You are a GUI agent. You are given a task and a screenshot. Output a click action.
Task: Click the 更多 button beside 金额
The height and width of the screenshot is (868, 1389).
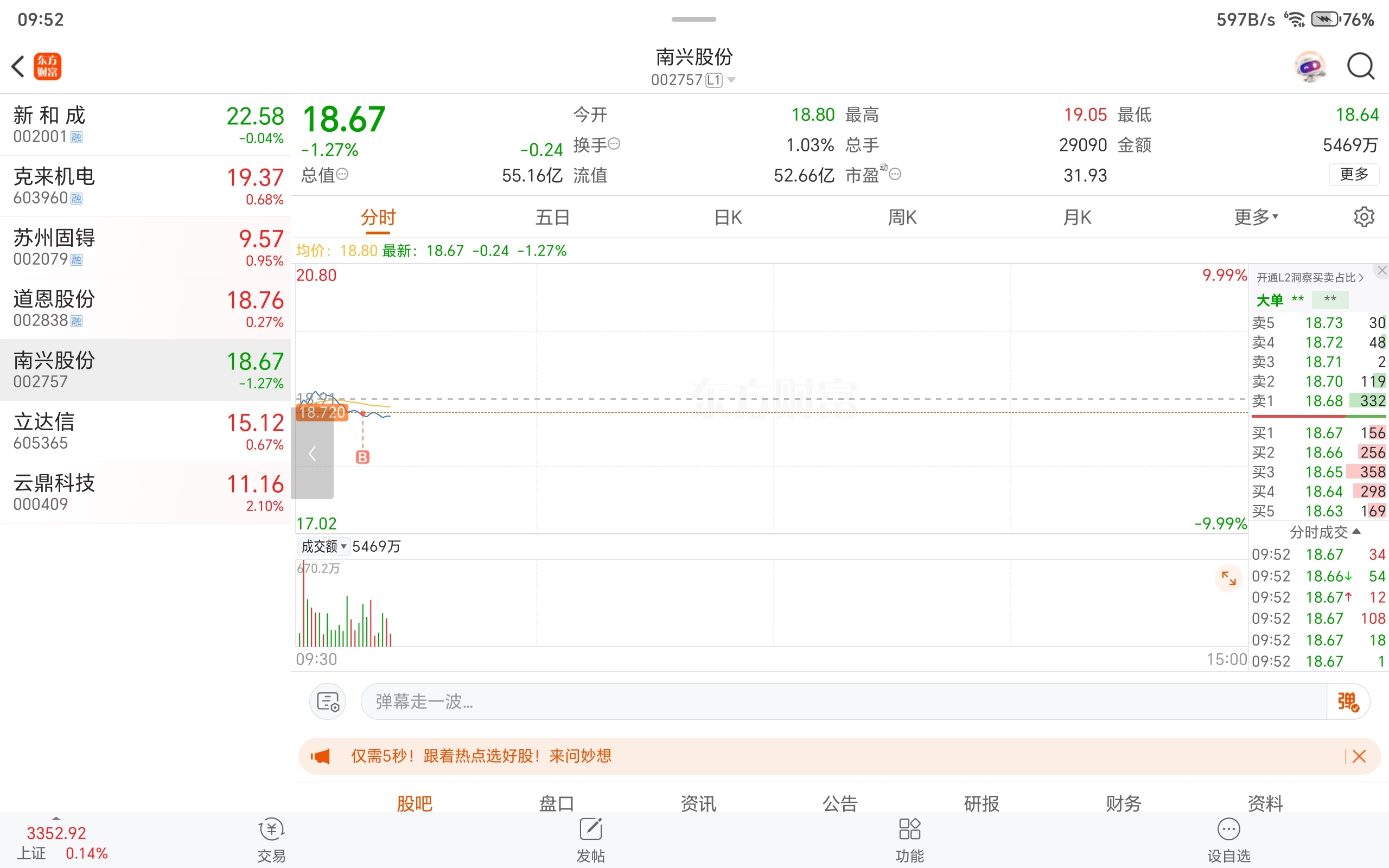[x=1353, y=175]
